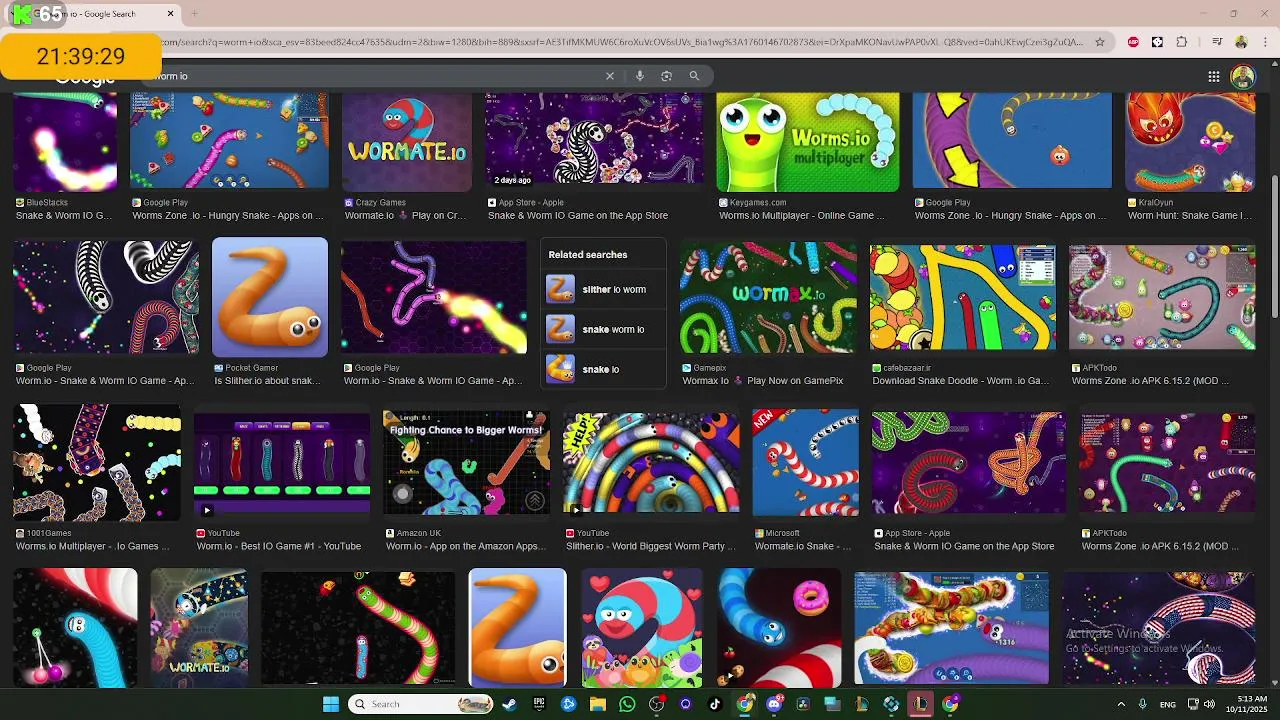
Task: Launch Steam from the taskbar
Action: click(510, 704)
